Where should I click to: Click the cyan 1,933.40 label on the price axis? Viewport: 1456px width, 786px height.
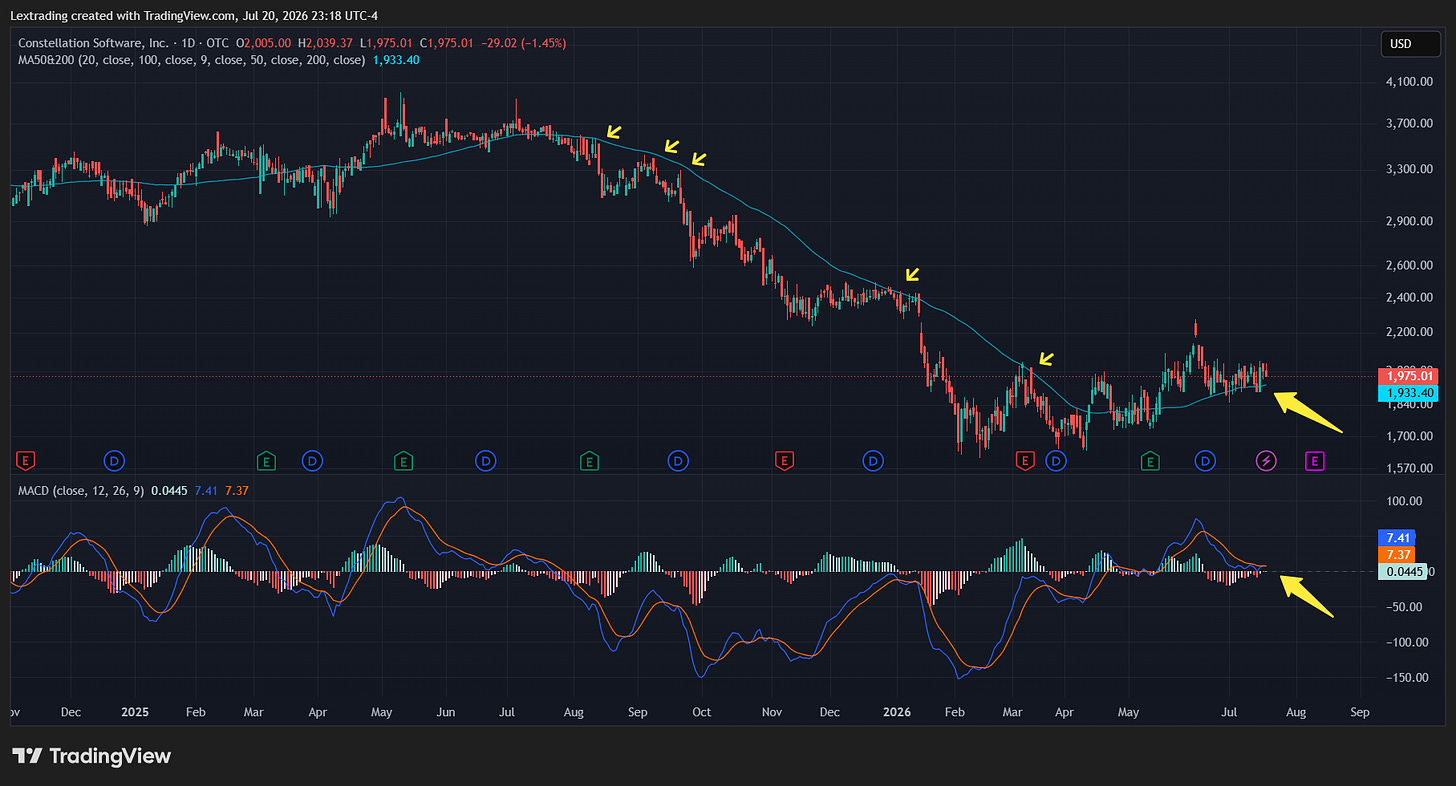click(x=1410, y=393)
